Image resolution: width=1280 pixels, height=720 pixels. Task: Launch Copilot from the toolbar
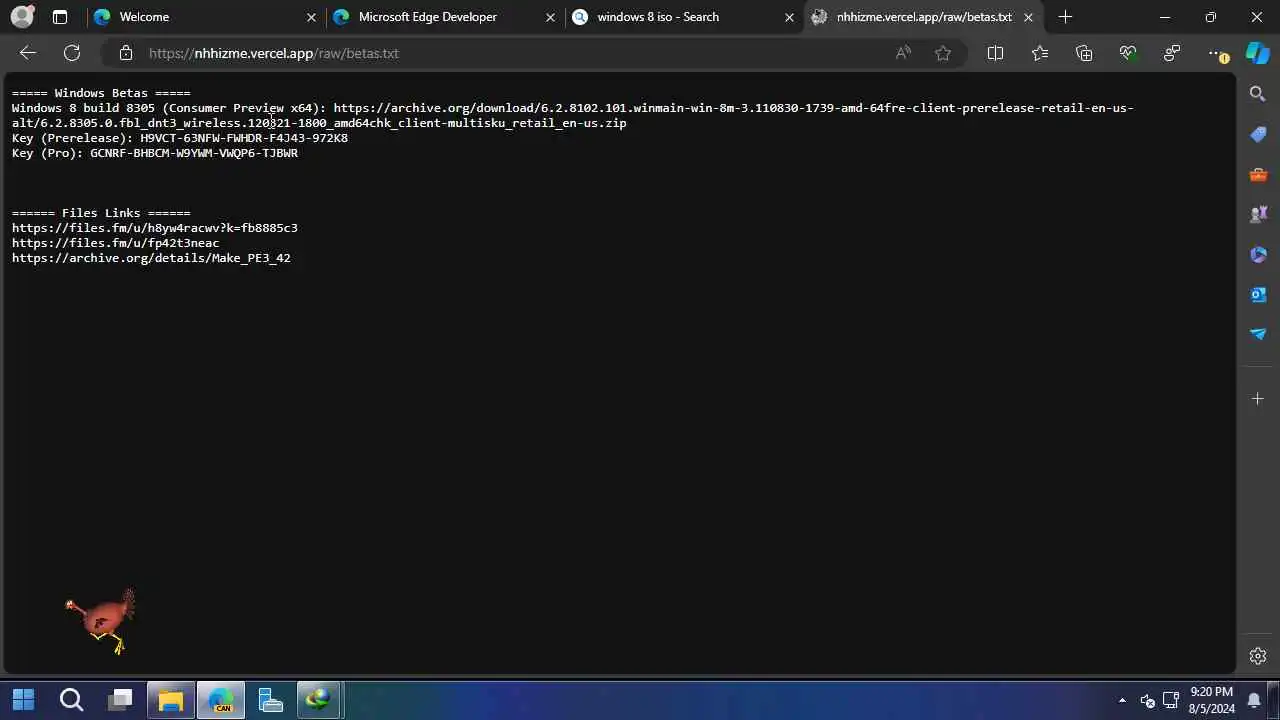tap(1258, 53)
